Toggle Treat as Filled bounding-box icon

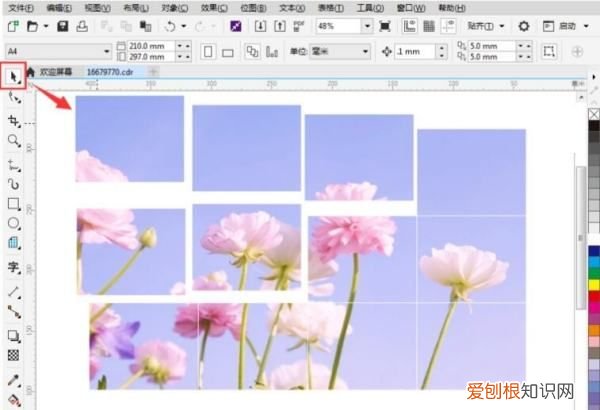coord(549,51)
